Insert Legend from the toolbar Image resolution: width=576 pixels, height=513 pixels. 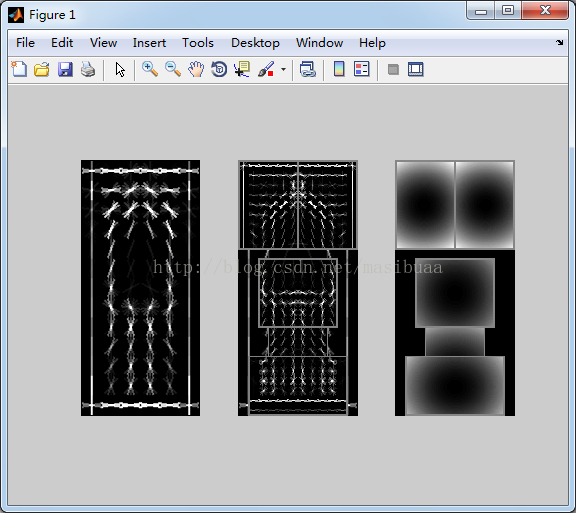pyautogui.click(x=361, y=69)
